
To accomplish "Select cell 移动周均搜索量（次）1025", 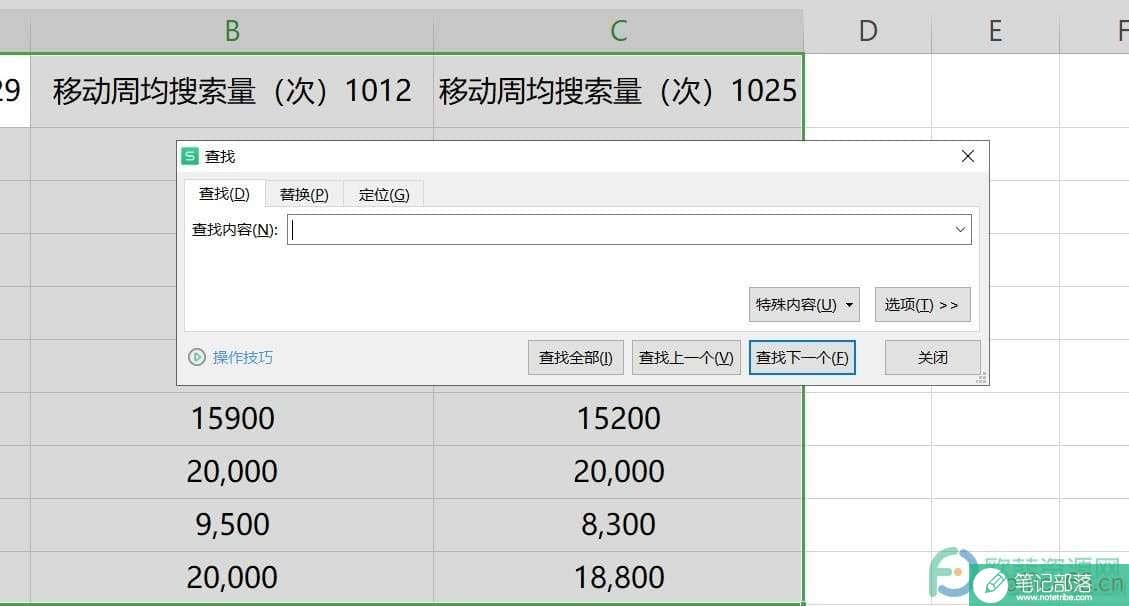I will click(619, 91).
